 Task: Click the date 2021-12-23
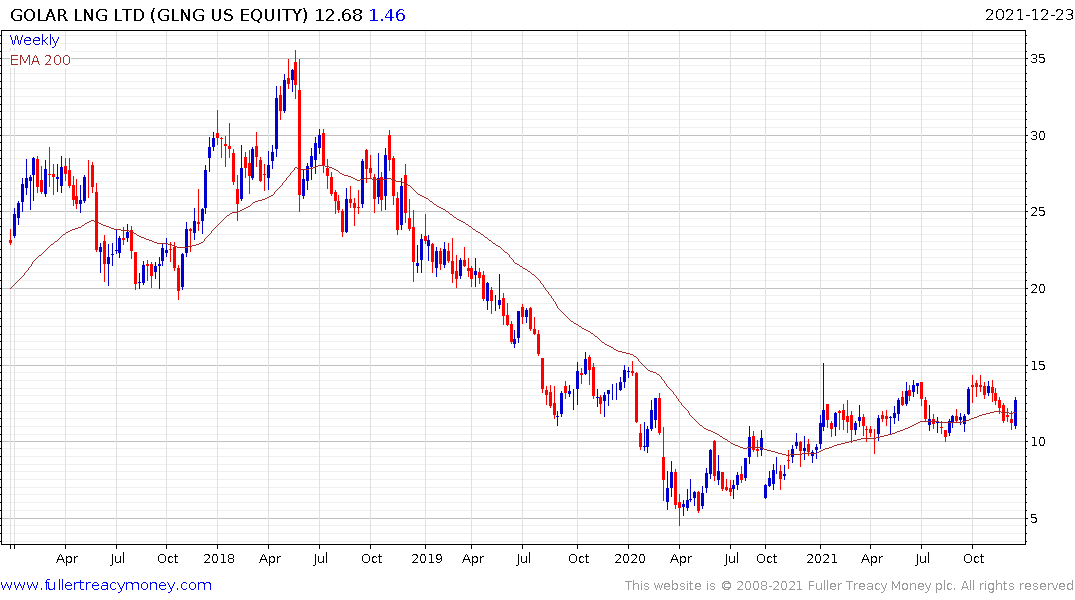1028,14
